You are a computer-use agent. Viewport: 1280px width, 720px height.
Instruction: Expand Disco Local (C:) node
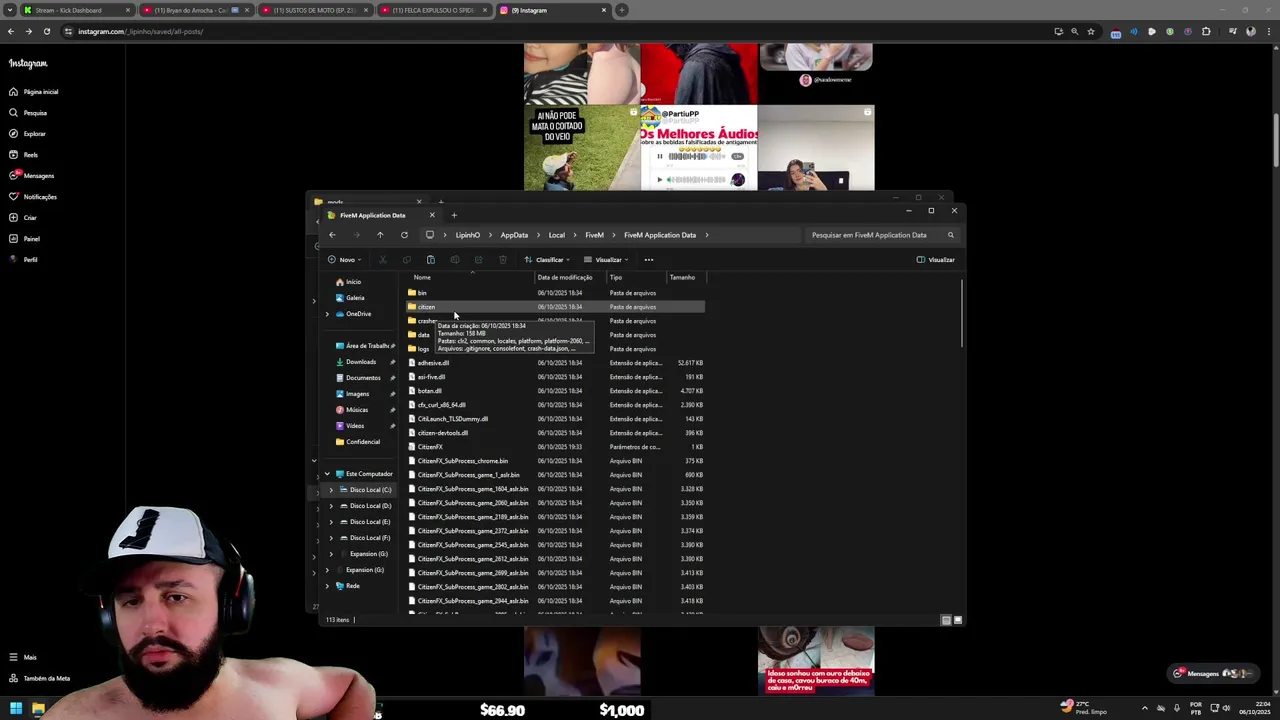(331, 490)
